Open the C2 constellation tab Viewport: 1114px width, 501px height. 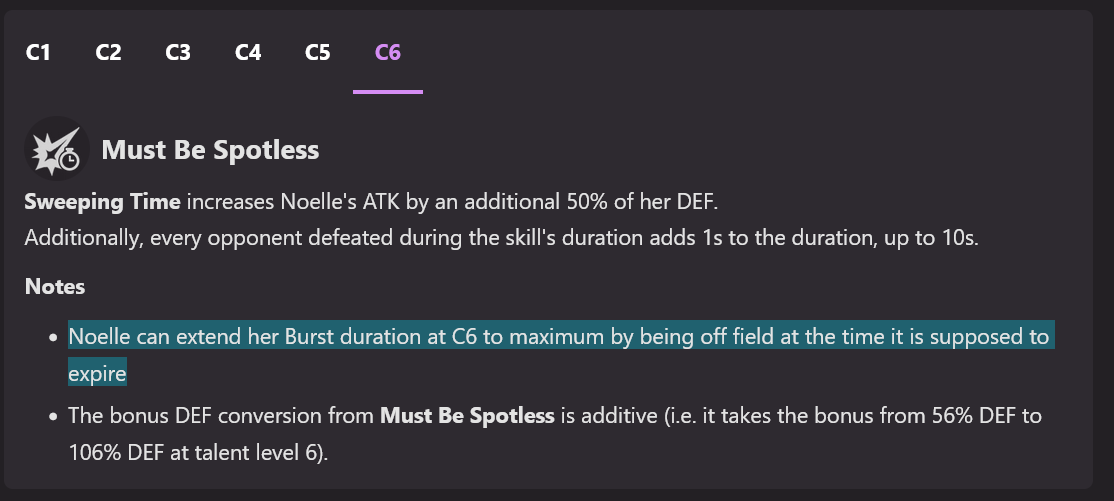pos(108,52)
